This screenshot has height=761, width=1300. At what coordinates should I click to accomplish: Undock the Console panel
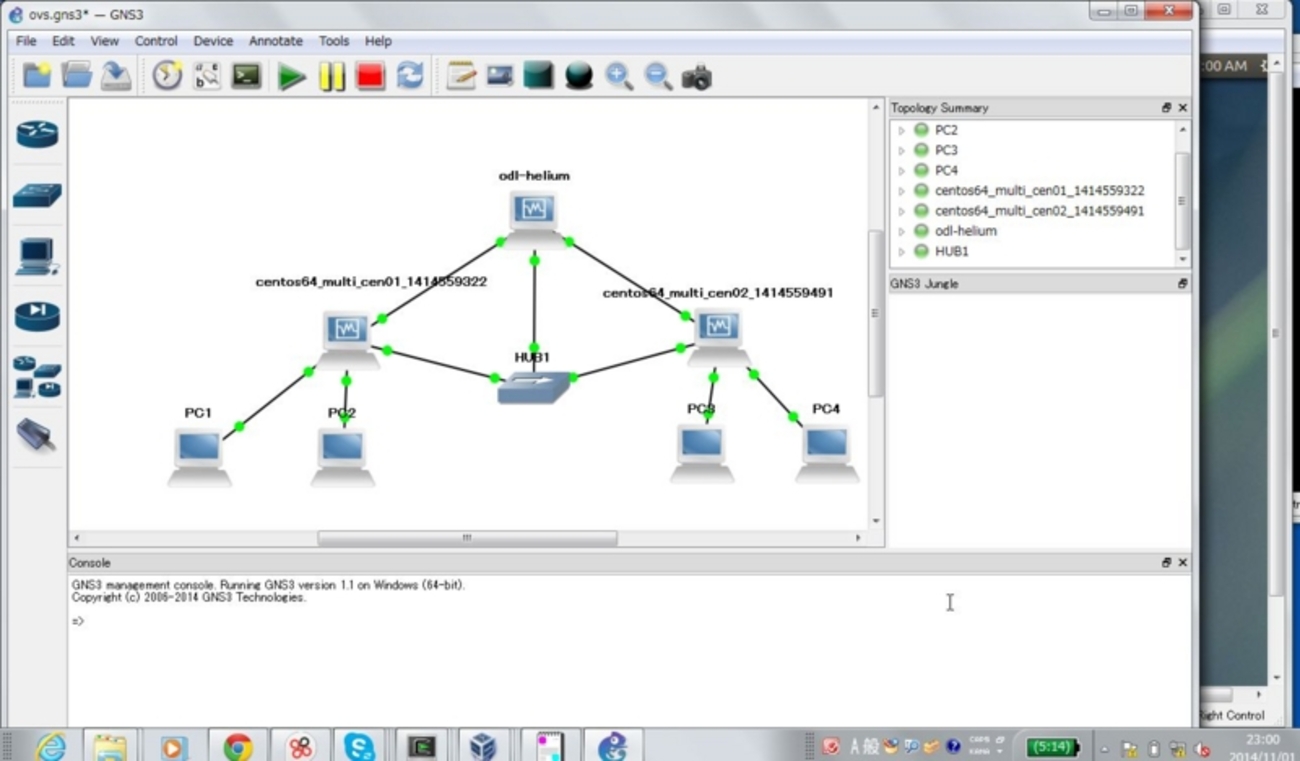point(1166,563)
